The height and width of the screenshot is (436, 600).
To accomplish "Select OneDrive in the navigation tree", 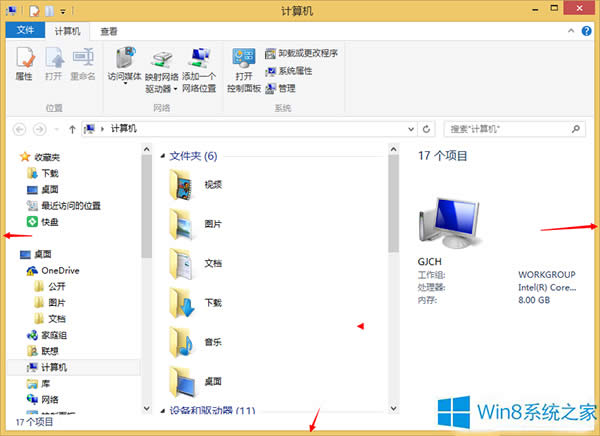I will click(53, 271).
